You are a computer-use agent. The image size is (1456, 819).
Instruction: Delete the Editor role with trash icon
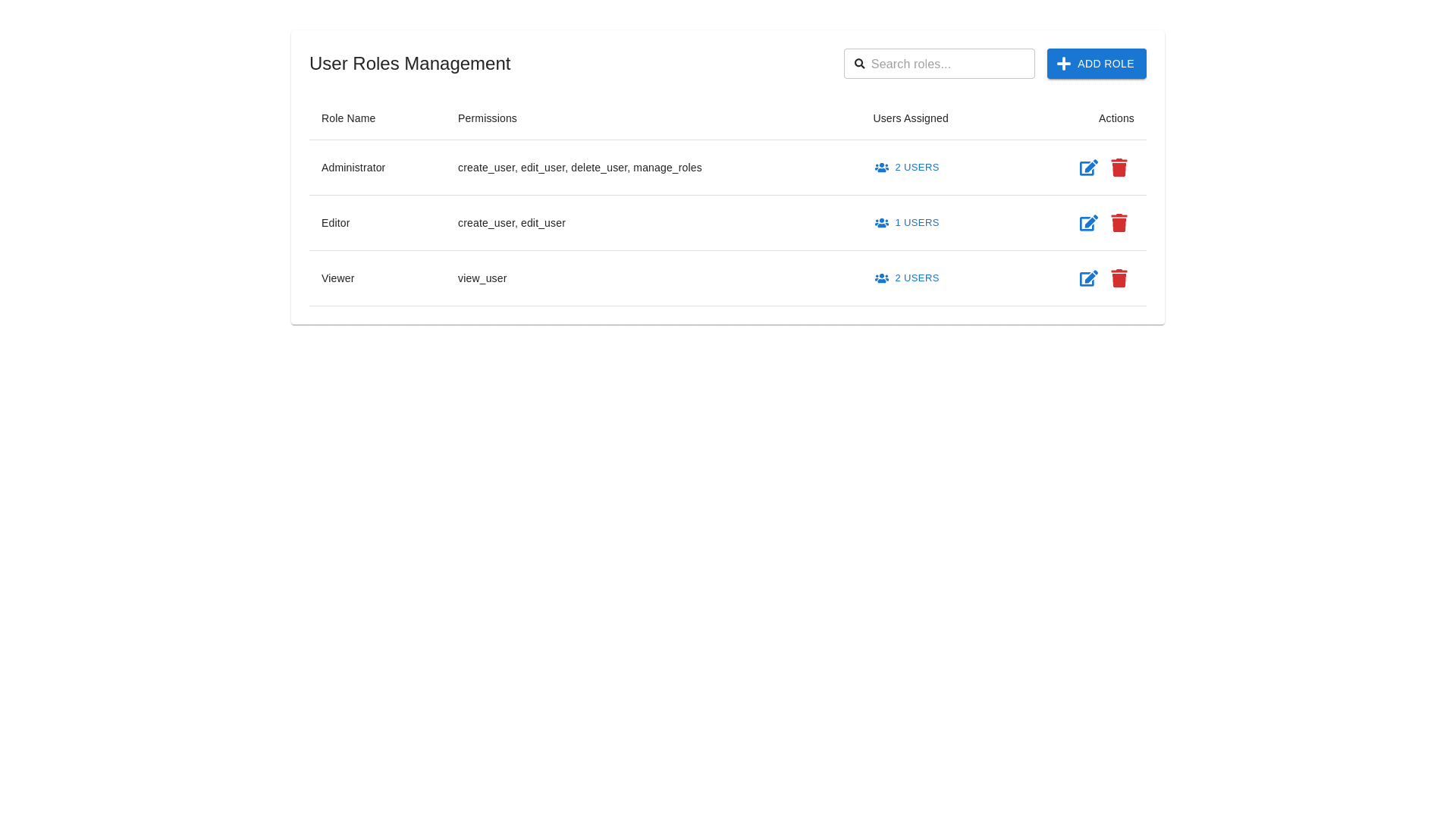click(1119, 223)
